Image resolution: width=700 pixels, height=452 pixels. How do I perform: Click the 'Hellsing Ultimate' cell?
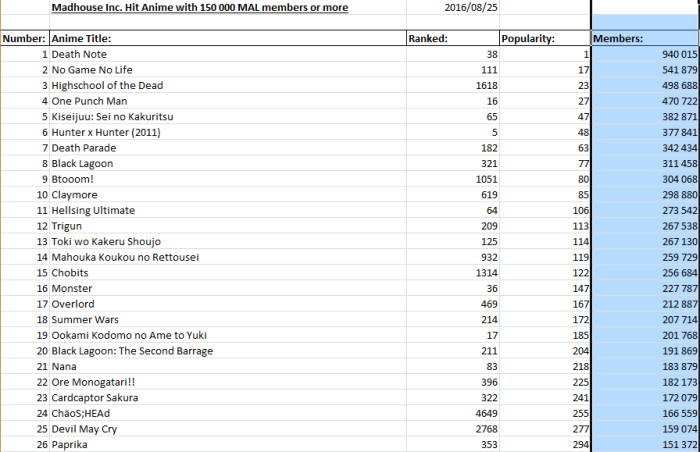(x=228, y=210)
